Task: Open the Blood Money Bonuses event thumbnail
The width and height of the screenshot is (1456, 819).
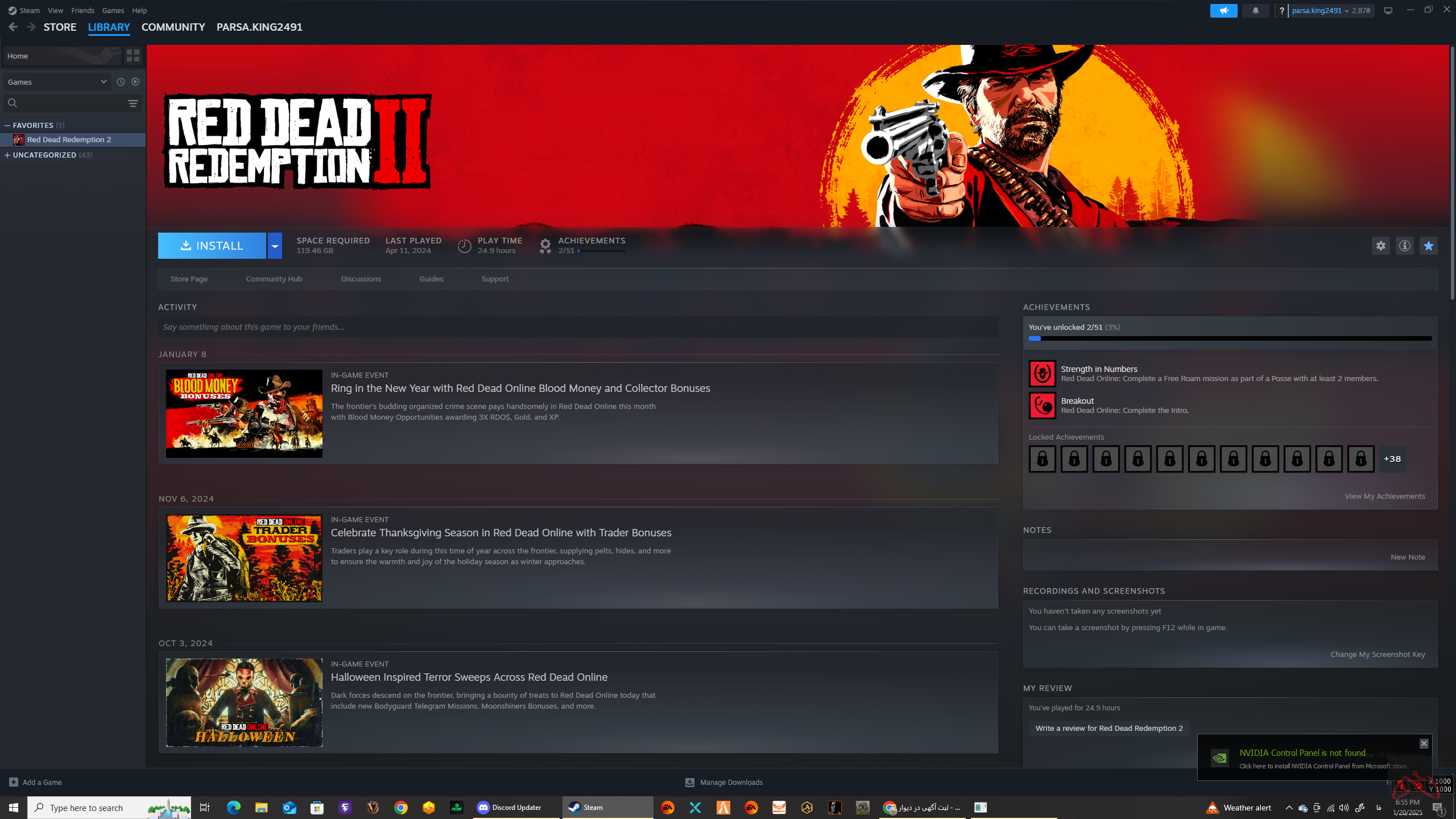Action: [x=244, y=413]
